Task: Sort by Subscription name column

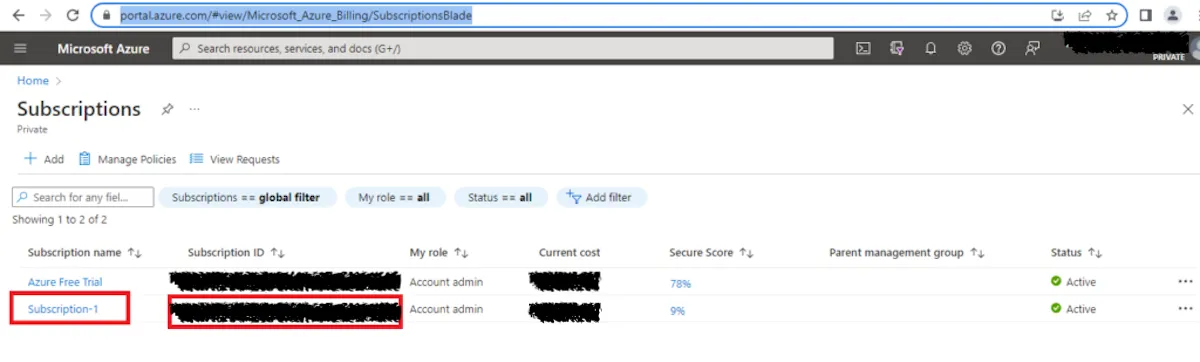Action: [85, 253]
